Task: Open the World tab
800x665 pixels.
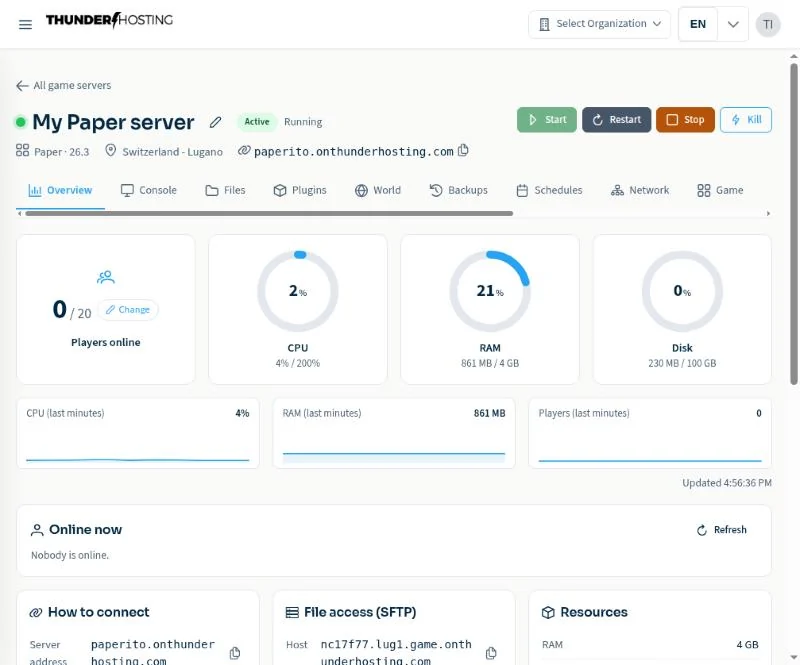Action: (378, 190)
